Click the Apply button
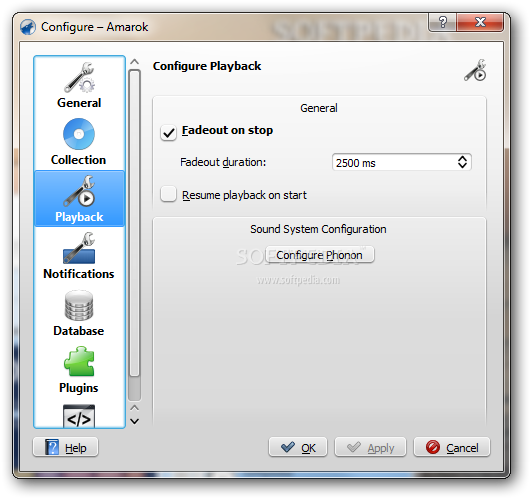Image resolution: width=531 pixels, height=499 pixels. pos(370,447)
